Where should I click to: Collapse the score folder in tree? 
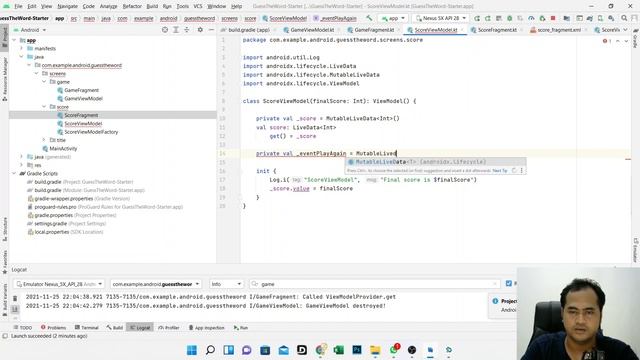(x=44, y=107)
